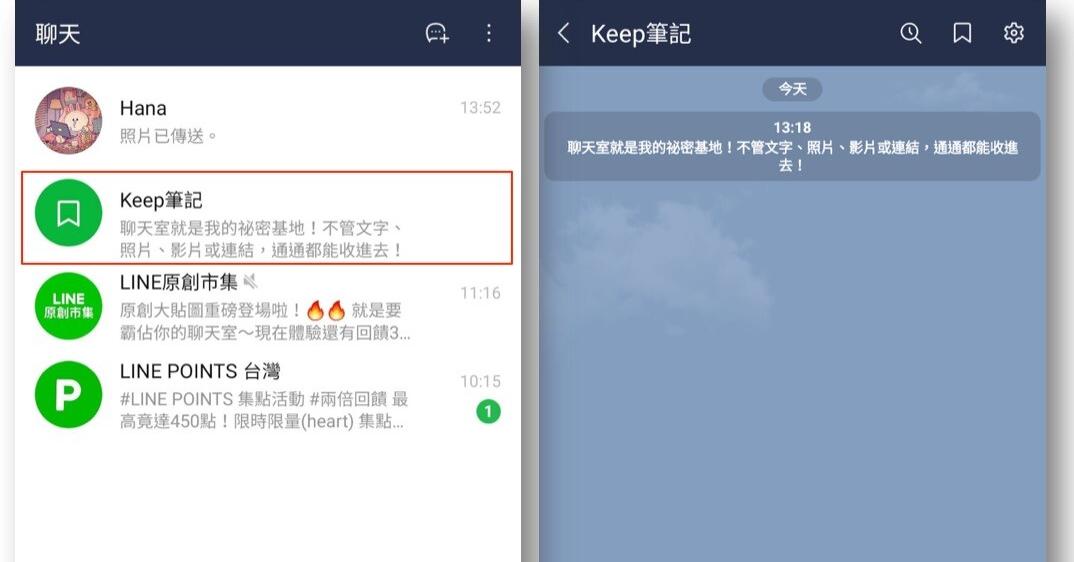Search messages in Keep筆記
The height and width of the screenshot is (562, 1074).
910,33
